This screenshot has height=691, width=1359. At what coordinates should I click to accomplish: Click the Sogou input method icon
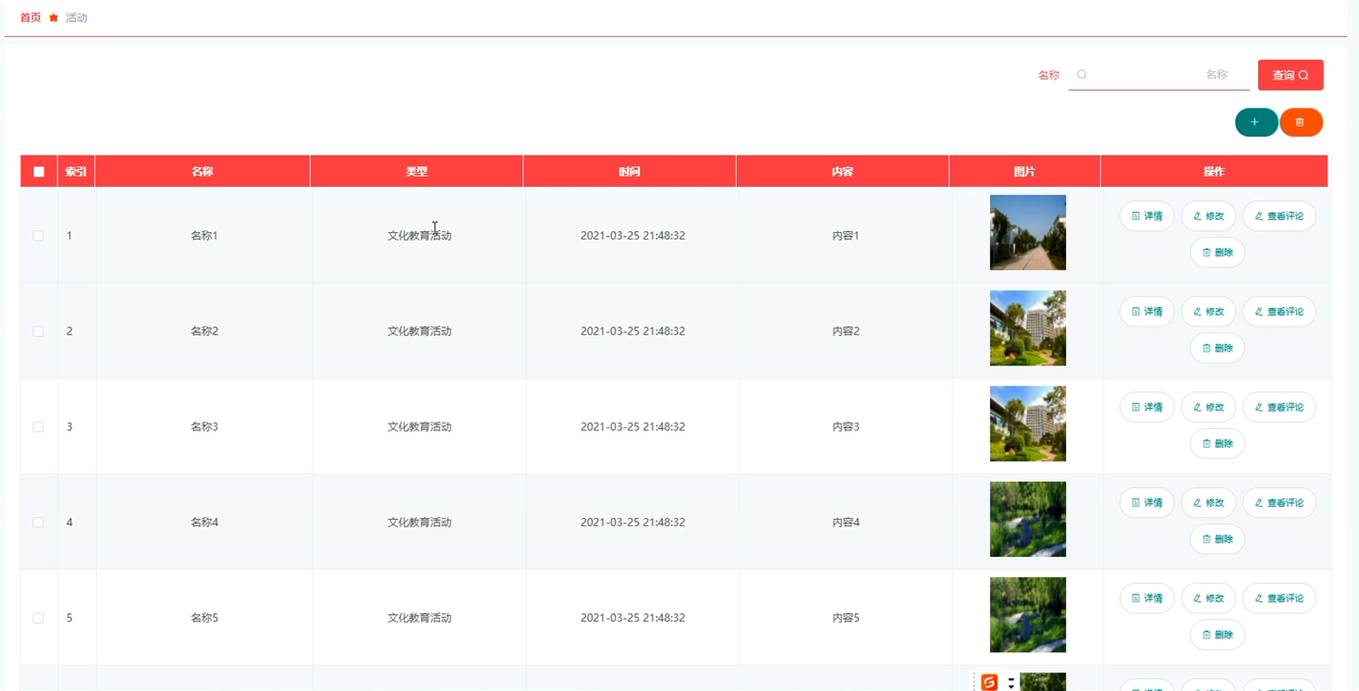point(989,682)
